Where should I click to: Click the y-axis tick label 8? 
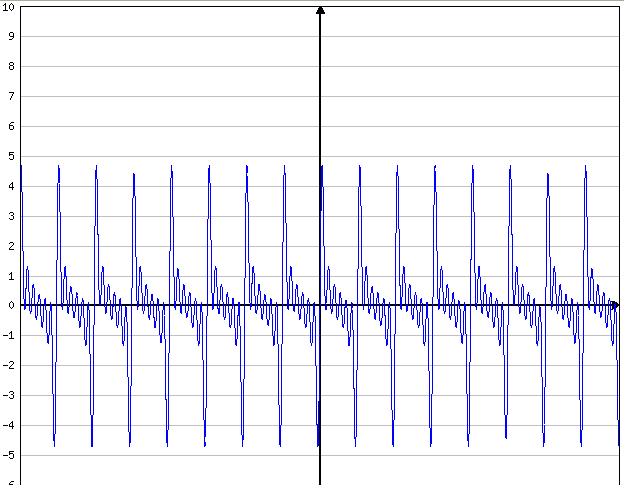click(11, 66)
